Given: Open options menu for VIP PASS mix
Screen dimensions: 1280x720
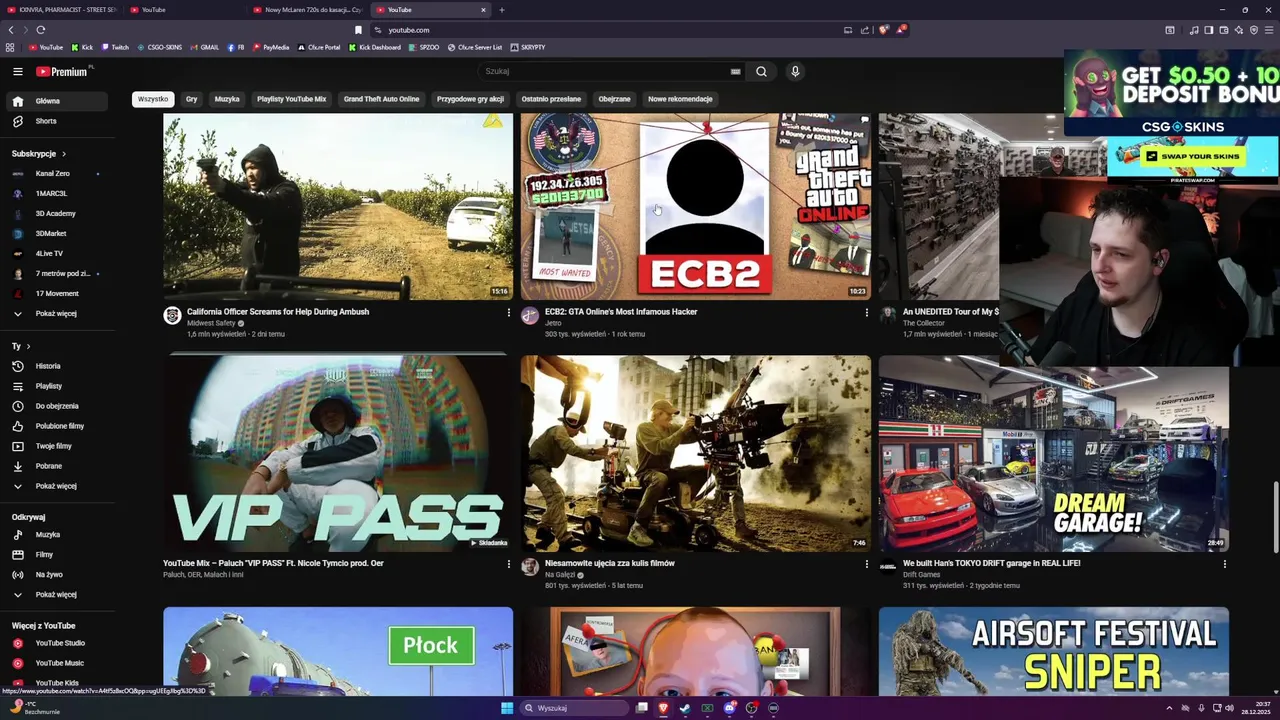Looking at the screenshot, I should [x=508, y=564].
